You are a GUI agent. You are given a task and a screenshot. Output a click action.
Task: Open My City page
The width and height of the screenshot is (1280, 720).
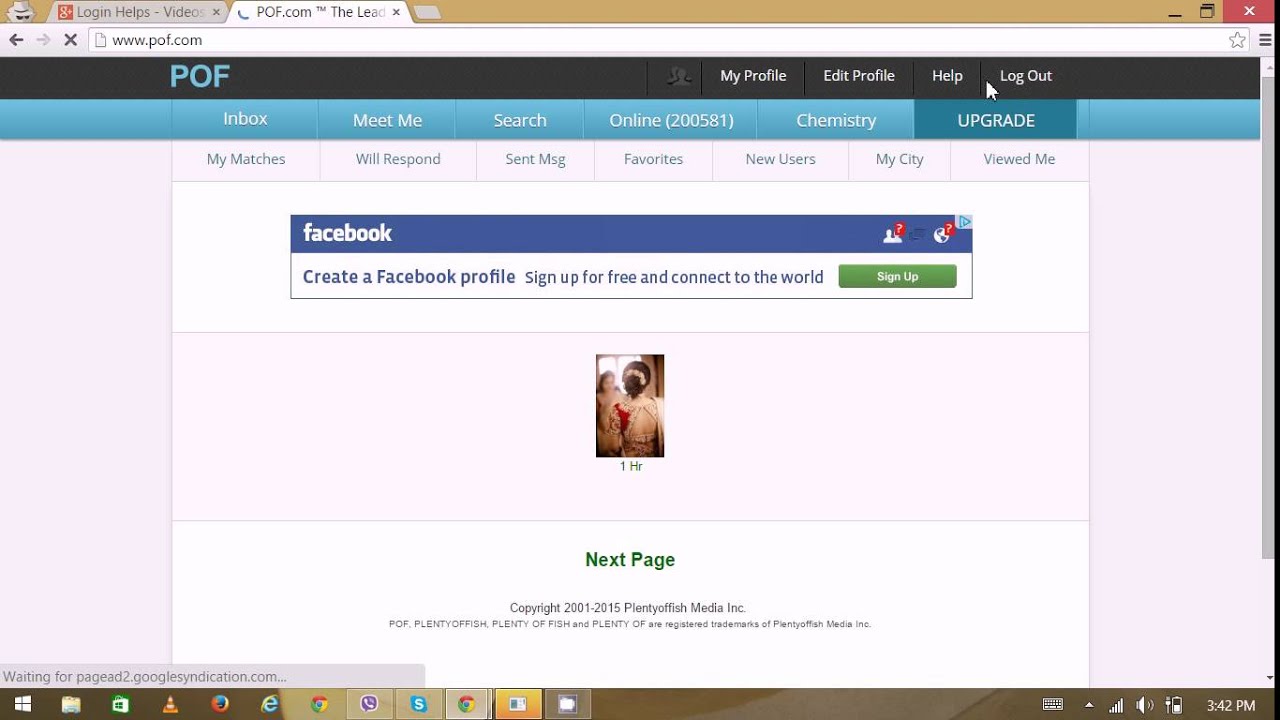(x=899, y=159)
